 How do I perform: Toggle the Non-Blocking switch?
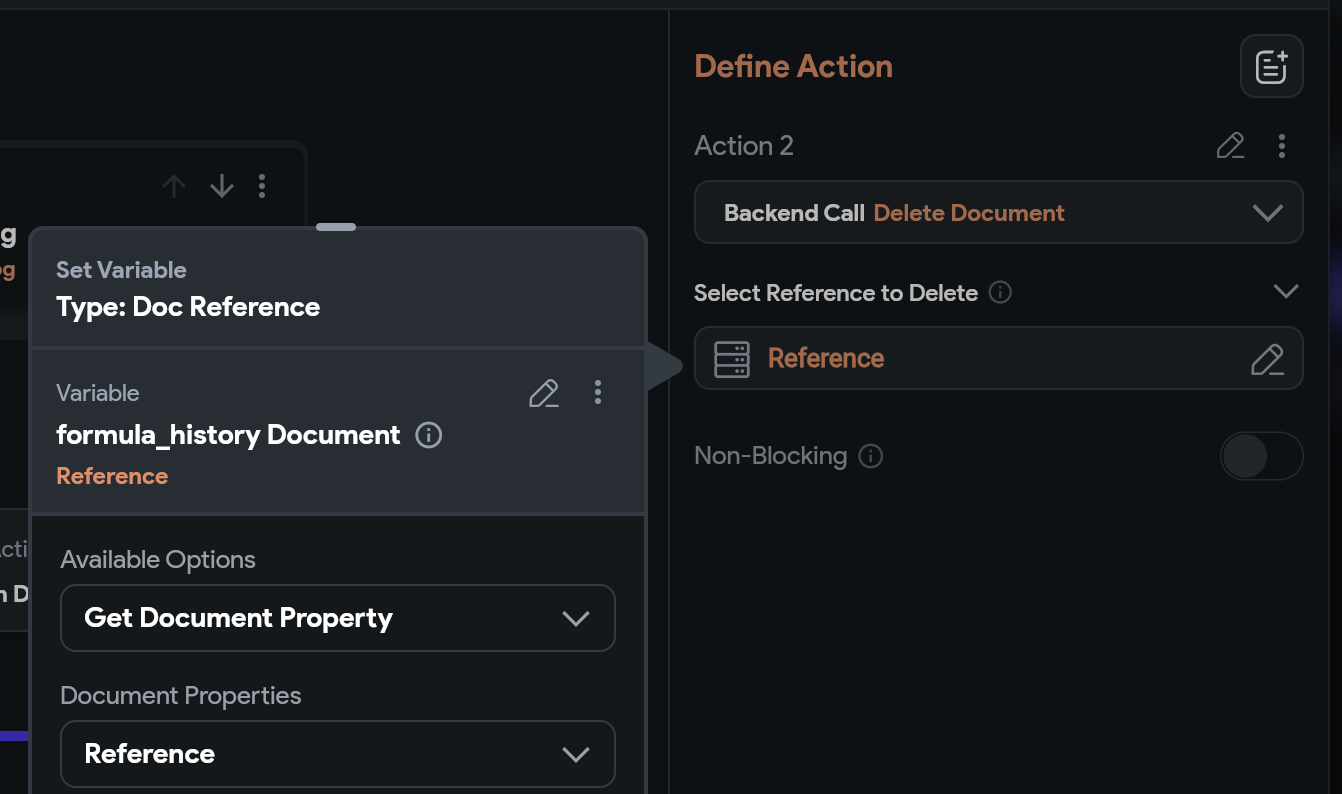pos(1261,457)
